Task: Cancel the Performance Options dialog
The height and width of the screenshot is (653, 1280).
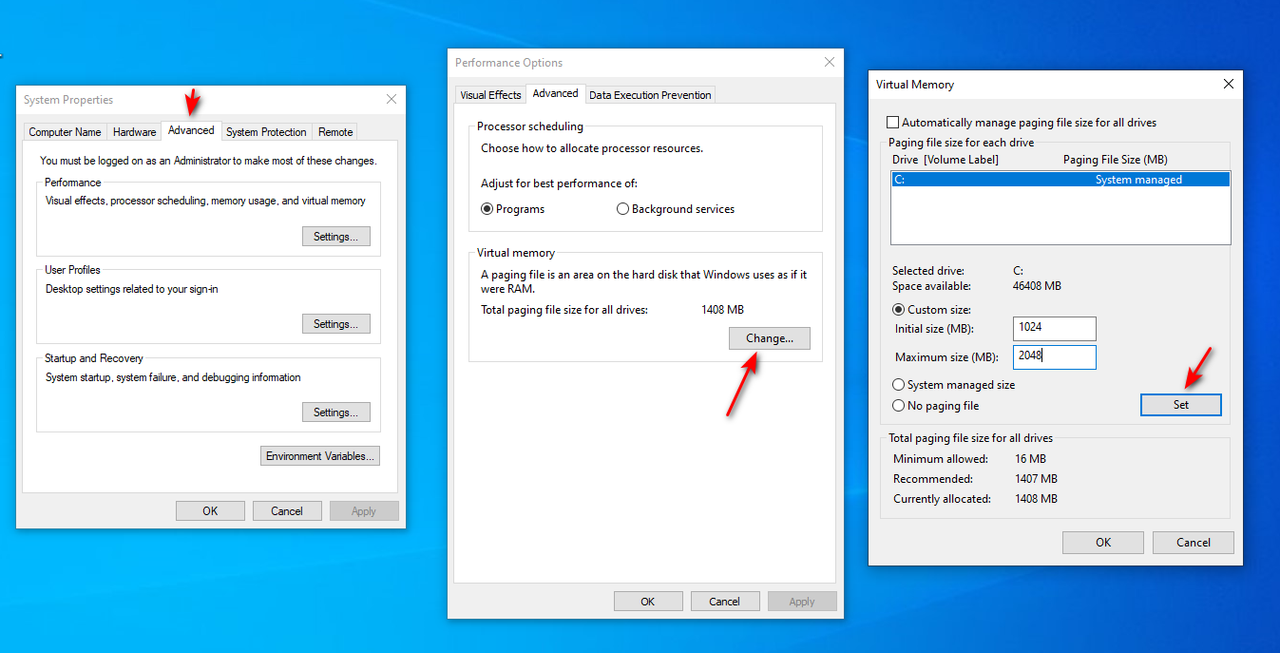Action: [724, 601]
